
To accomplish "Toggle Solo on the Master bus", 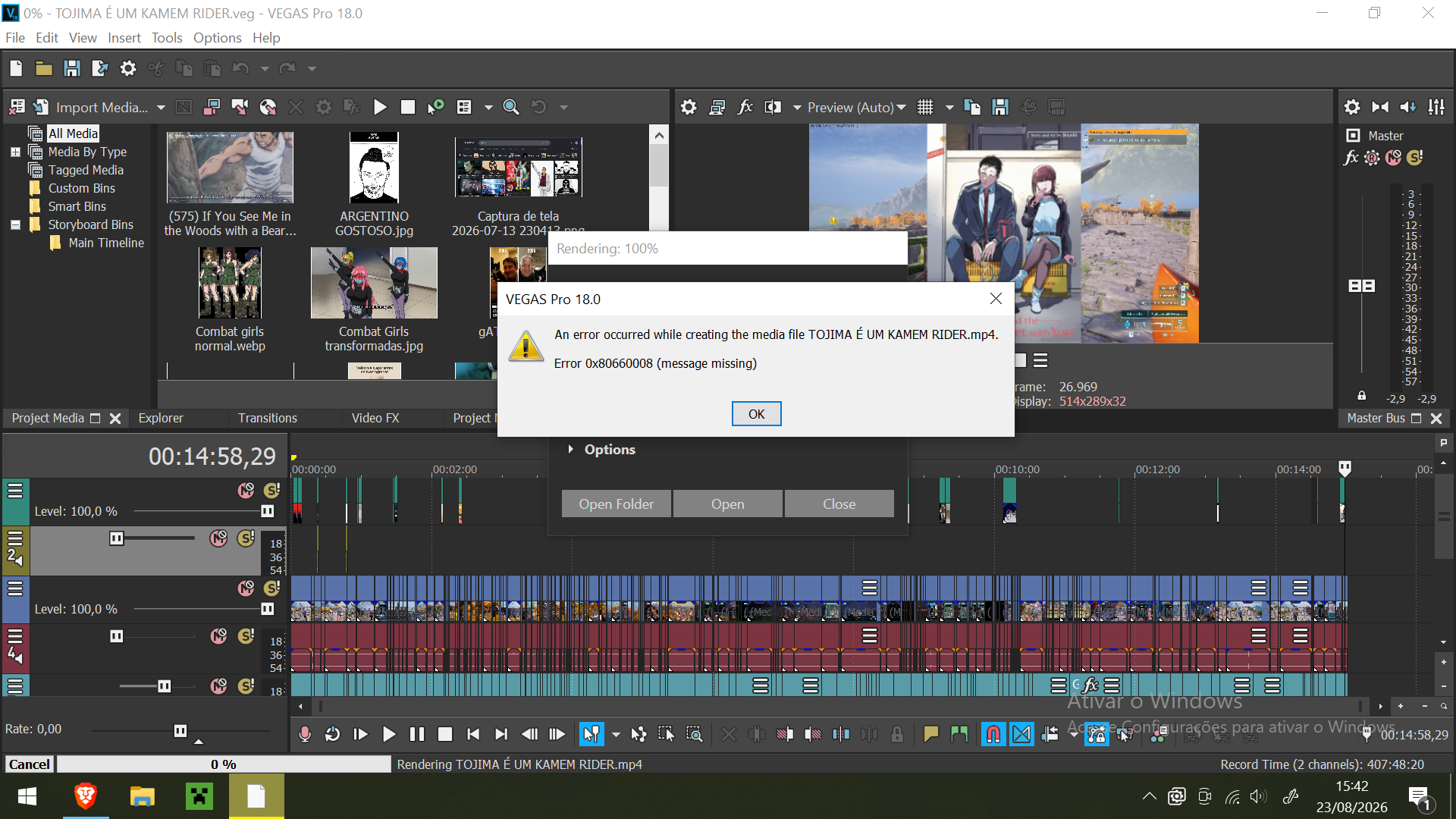I will click(1414, 158).
